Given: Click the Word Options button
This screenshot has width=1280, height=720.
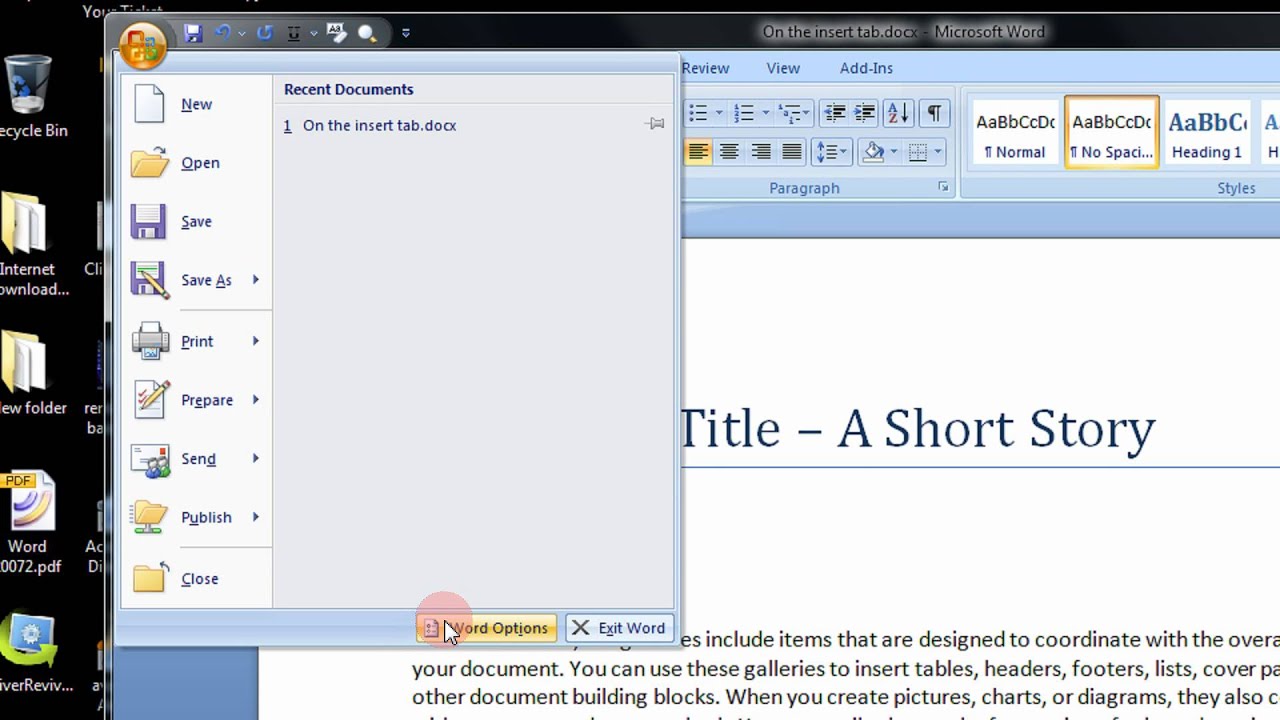Looking at the screenshot, I should (487, 628).
